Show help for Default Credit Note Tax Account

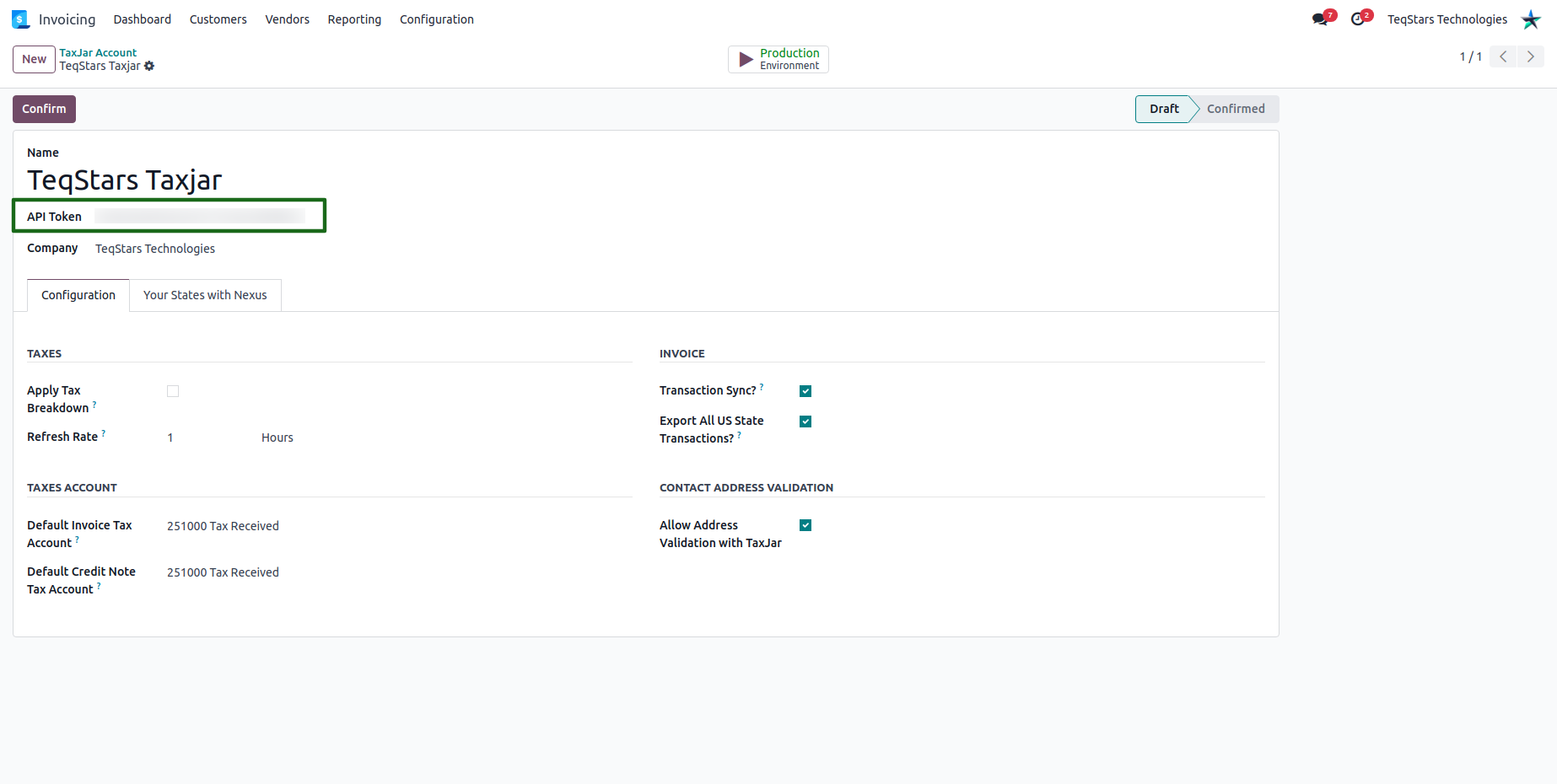coord(99,586)
